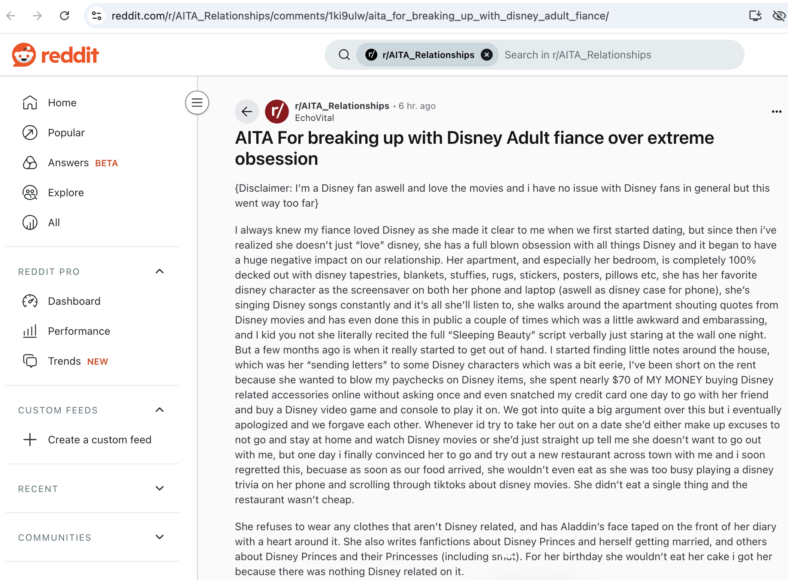Click the '6 hr. ago' timestamp

coord(417,106)
